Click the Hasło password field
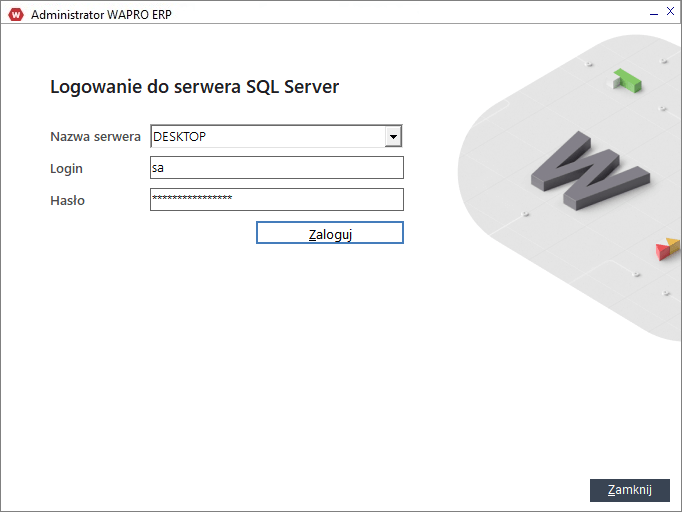 click(277, 199)
